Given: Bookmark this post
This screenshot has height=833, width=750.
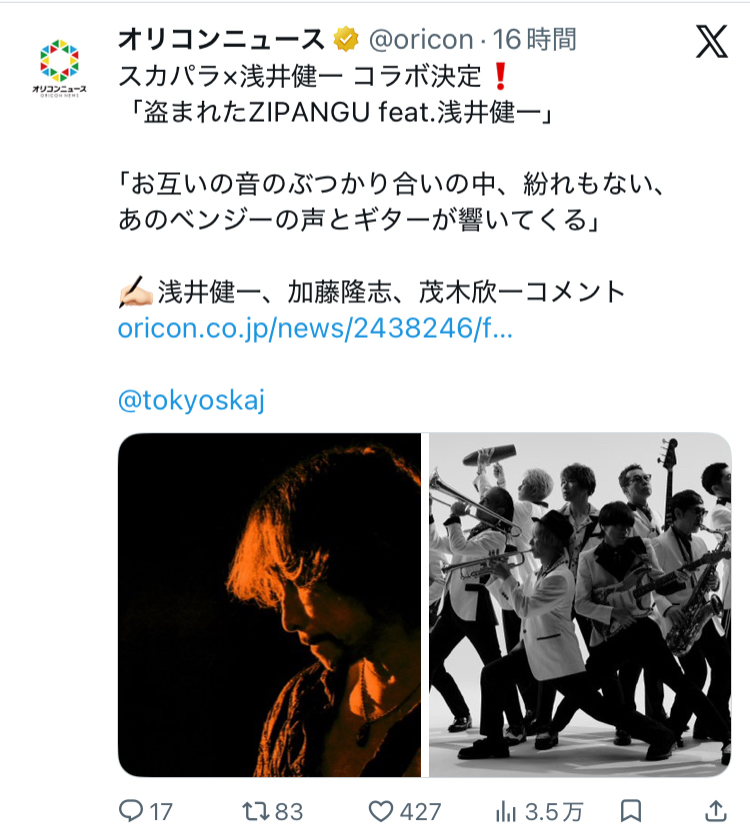Looking at the screenshot, I should pyautogui.click(x=631, y=811).
